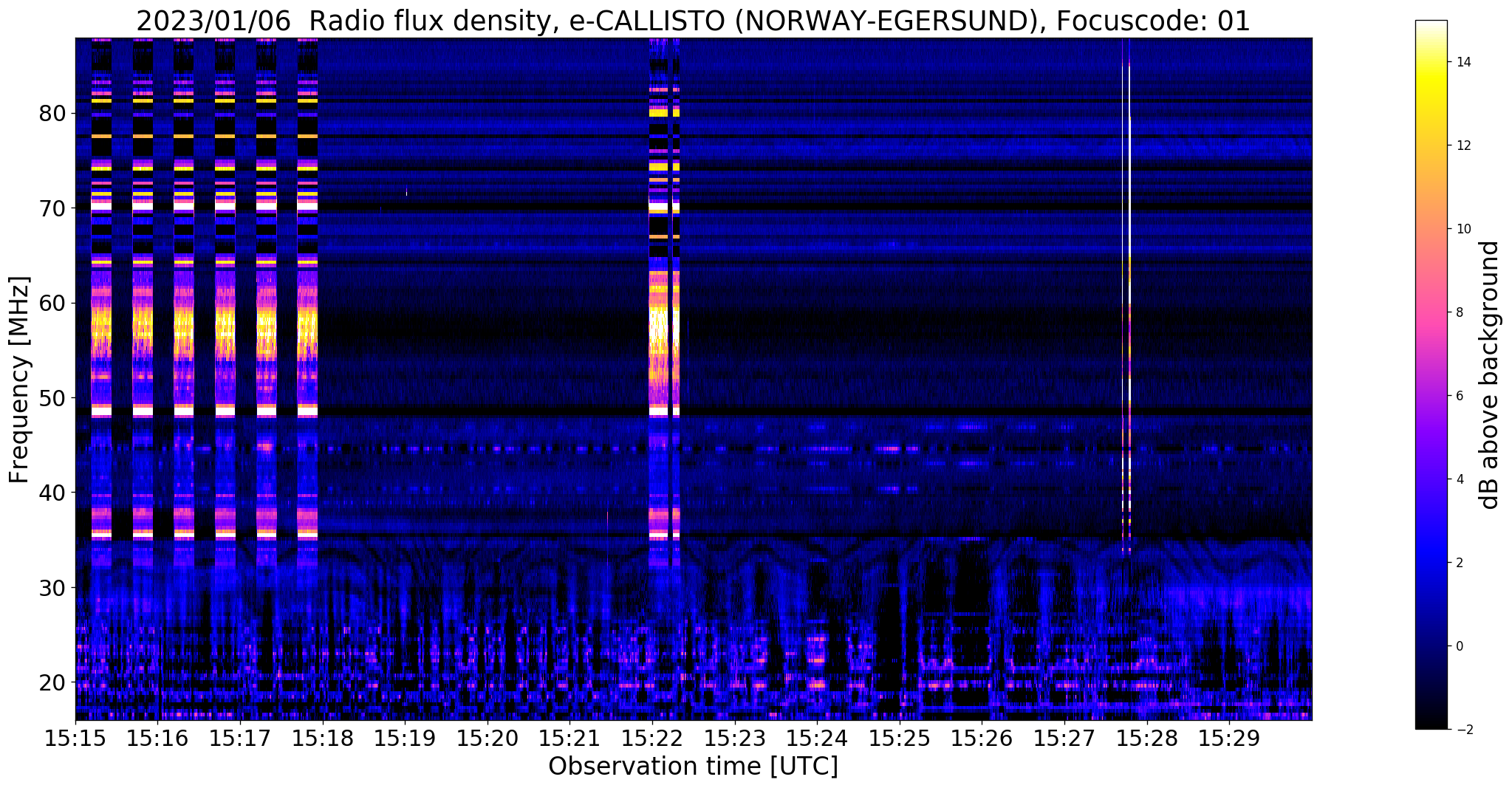Click the 'Observation time [UTC]' axis label
The image size is (1512, 788).
[693, 767]
